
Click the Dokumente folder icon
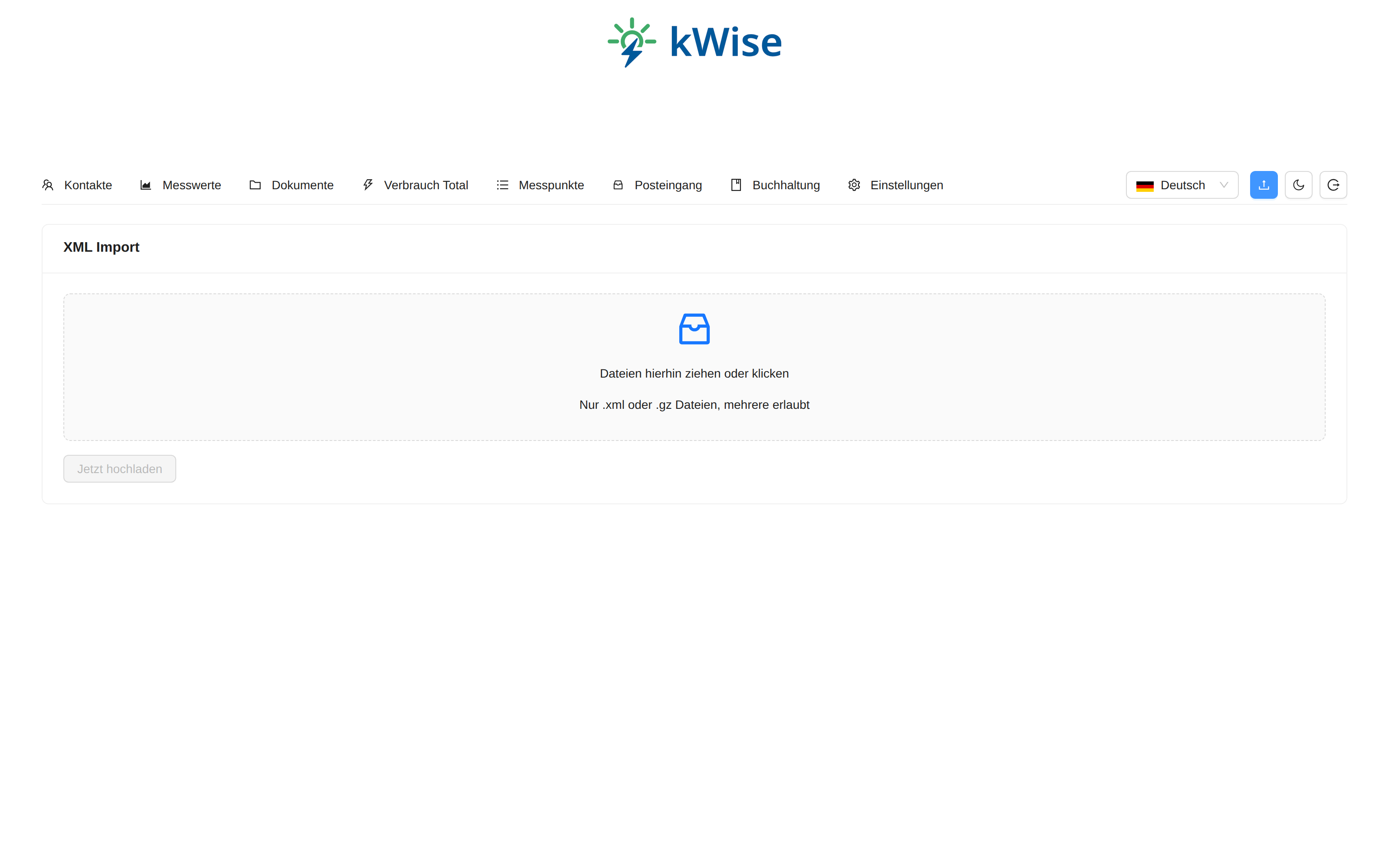pyautogui.click(x=255, y=185)
